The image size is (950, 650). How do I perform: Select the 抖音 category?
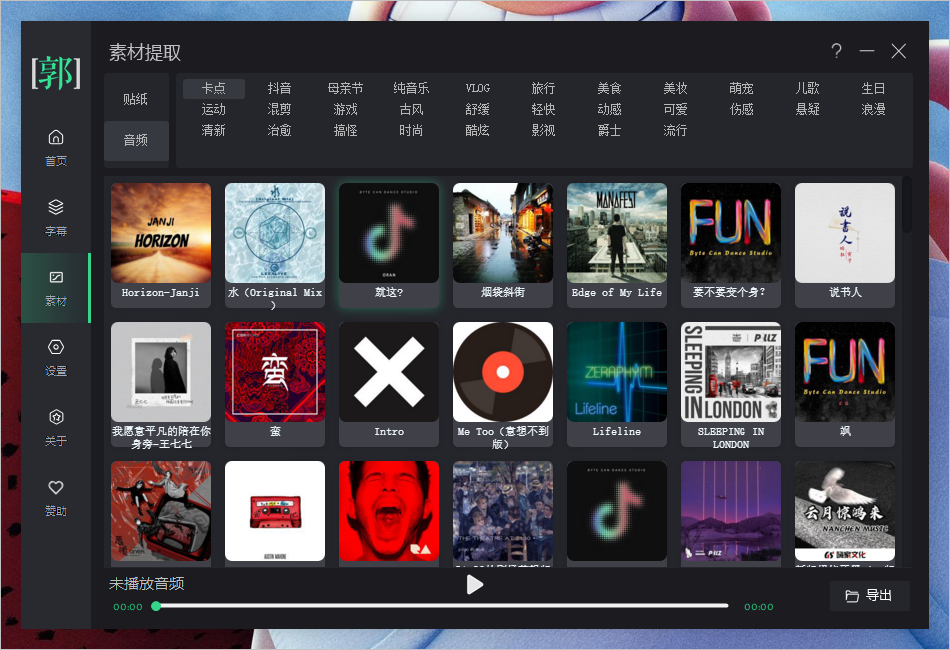tap(279, 88)
